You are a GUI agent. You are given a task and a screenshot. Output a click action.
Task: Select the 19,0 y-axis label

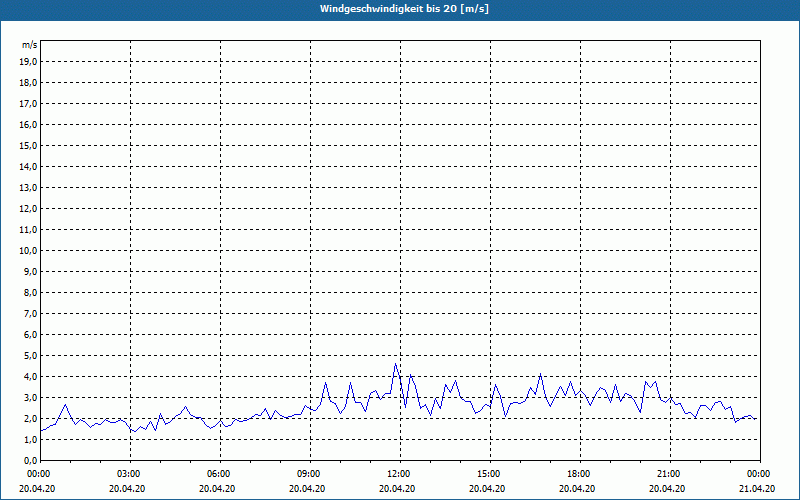click(x=28, y=61)
